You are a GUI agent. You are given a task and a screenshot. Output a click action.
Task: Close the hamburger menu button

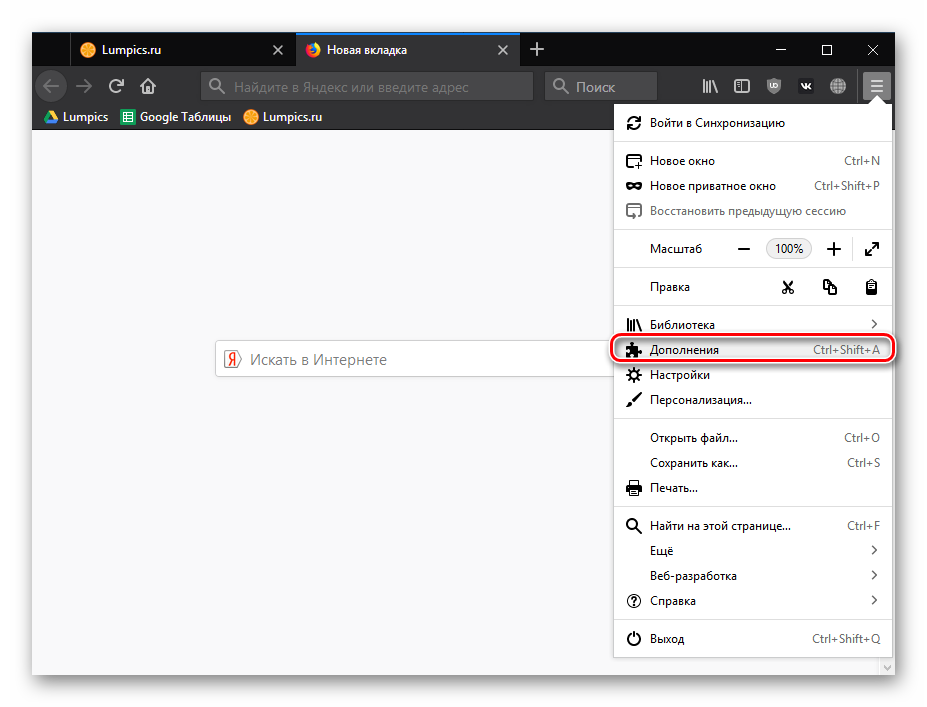(x=876, y=87)
